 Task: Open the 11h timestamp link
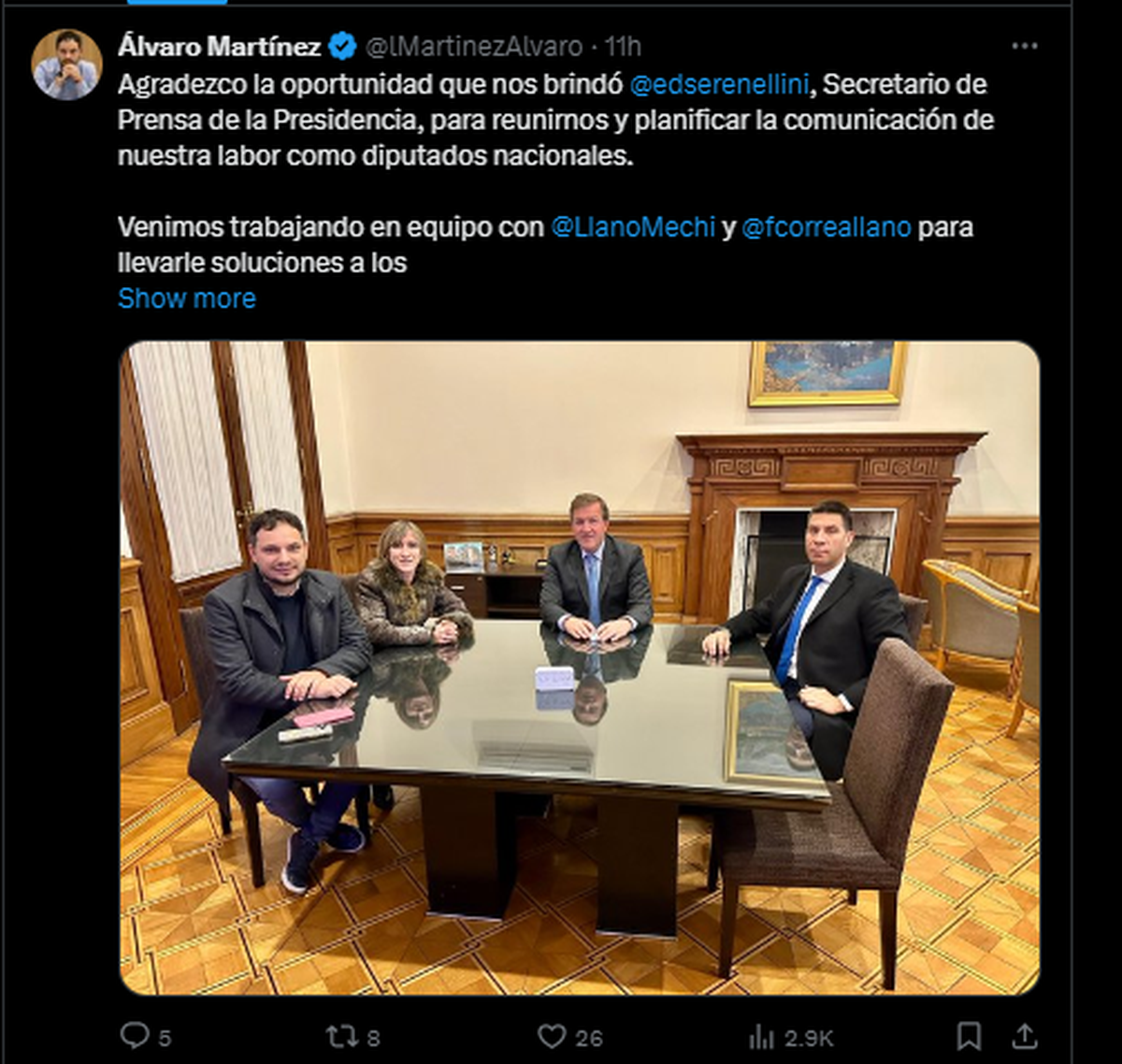pyautogui.click(x=623, y=45)
